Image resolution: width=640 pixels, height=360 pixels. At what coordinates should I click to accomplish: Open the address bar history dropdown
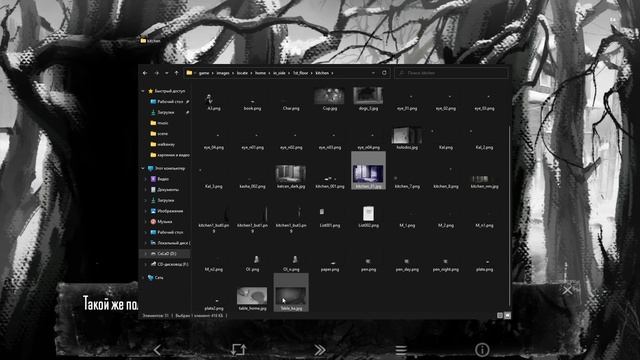point(373,73)
